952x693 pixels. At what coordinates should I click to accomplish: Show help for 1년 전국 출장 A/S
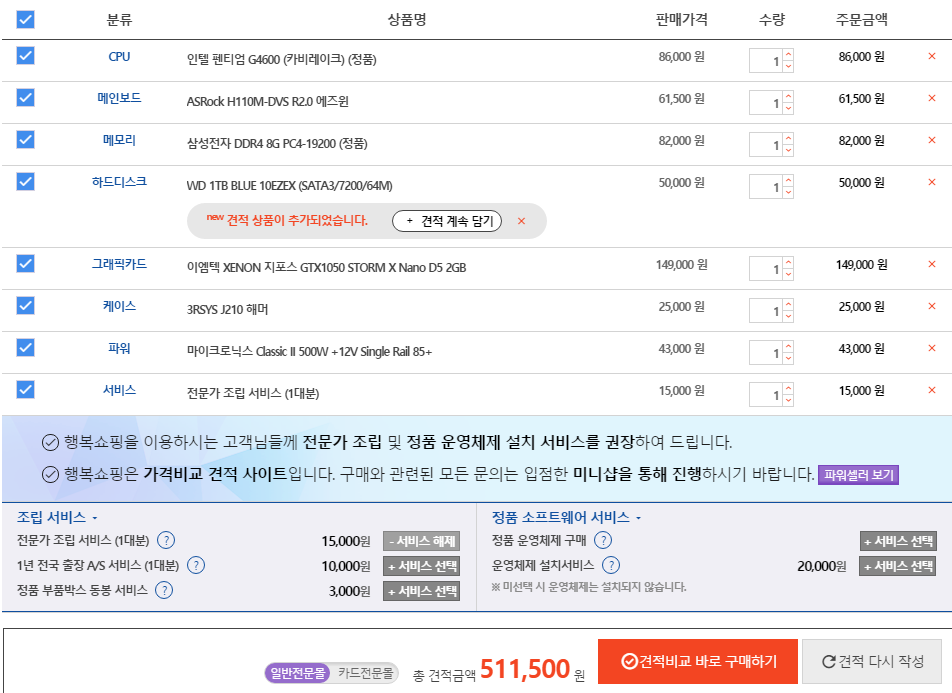pos(196,566)
